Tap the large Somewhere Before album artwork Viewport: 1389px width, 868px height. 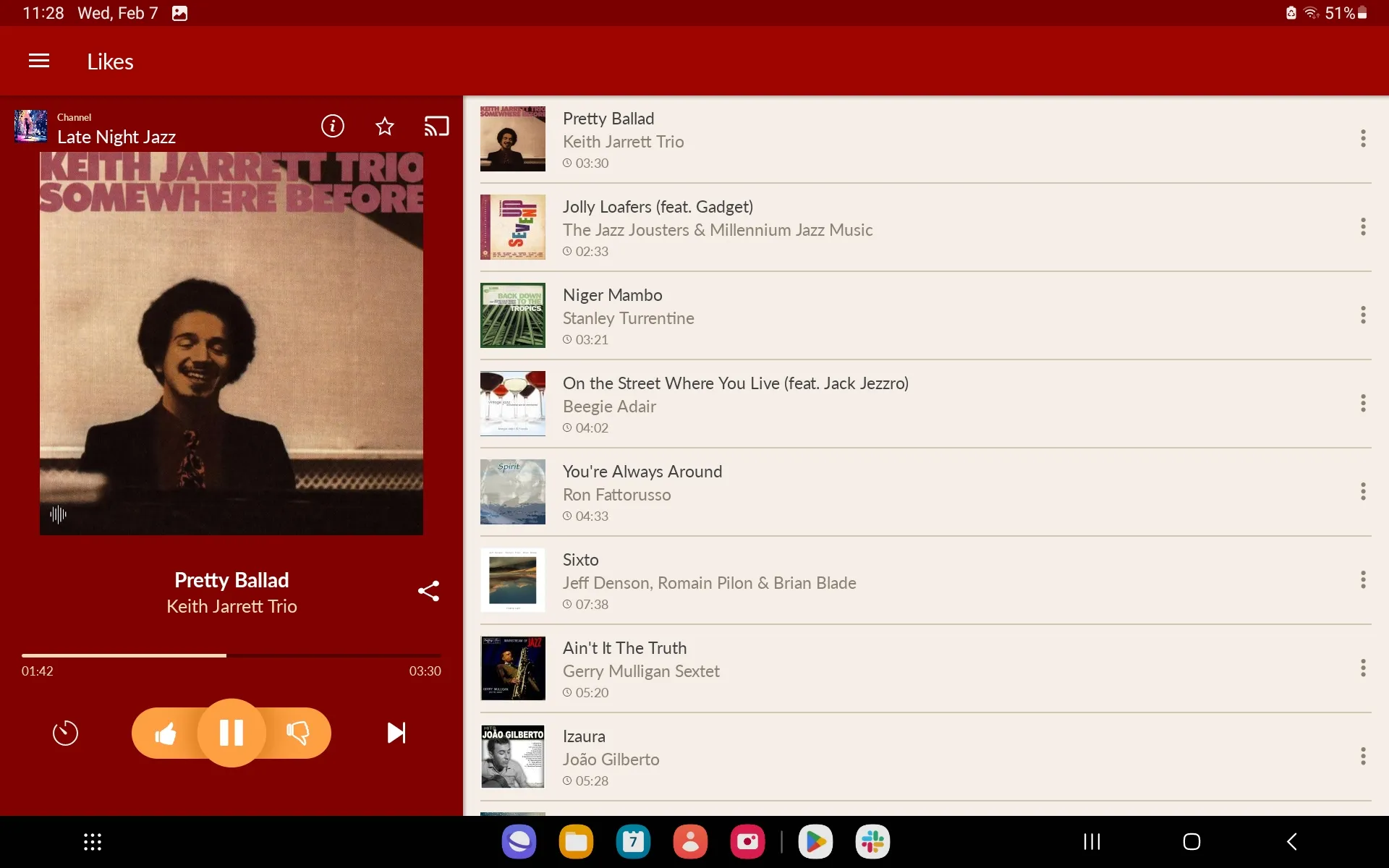(x=231, y=344)
